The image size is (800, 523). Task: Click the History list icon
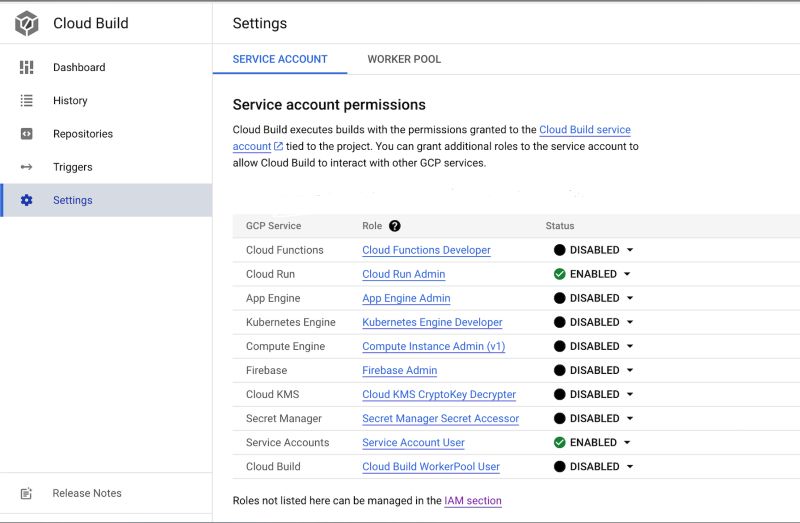pyautogui.click(x=27, y=100)
